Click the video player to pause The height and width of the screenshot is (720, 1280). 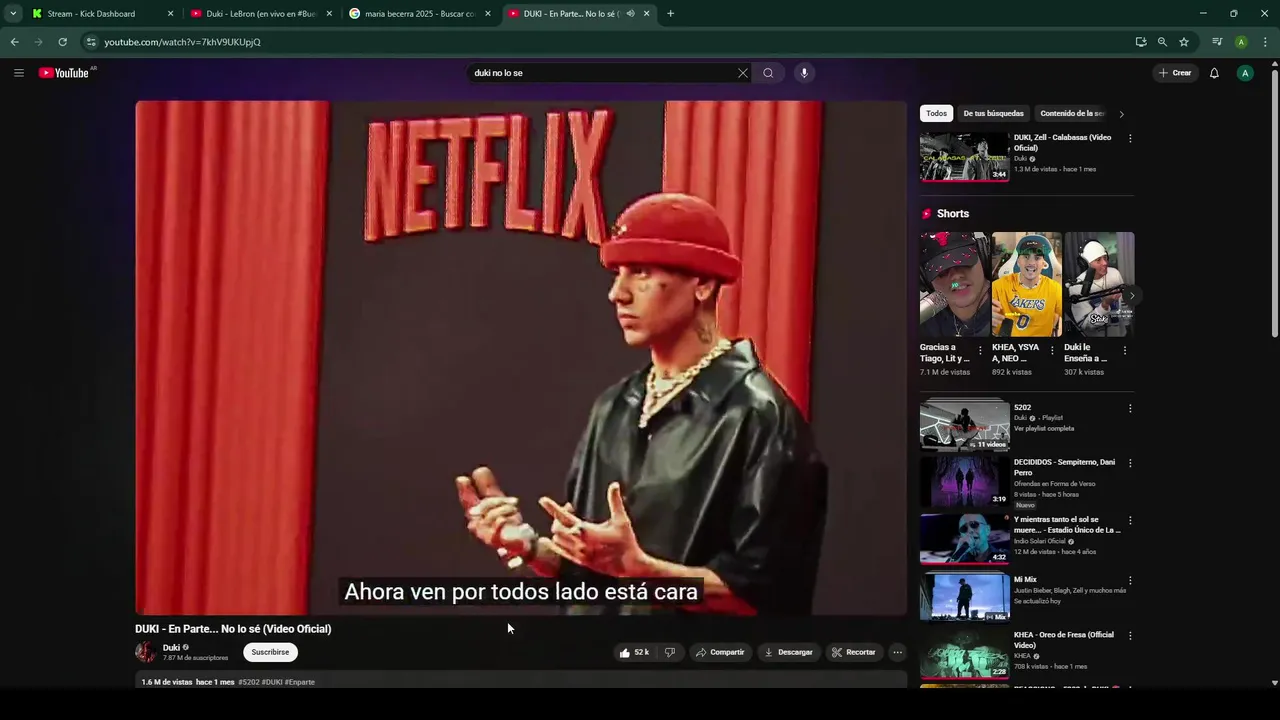[521, 357]
